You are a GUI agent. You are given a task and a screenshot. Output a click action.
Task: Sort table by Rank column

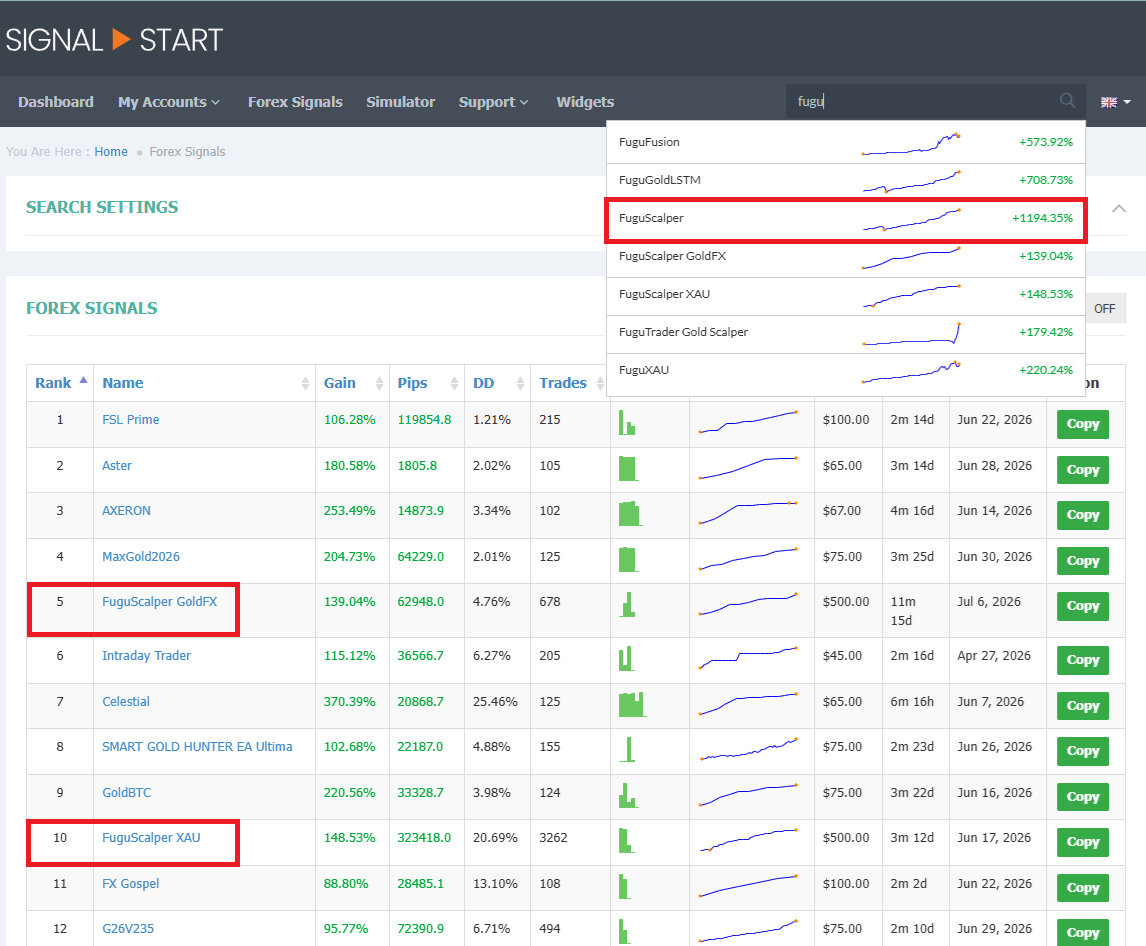coord(60,383)
